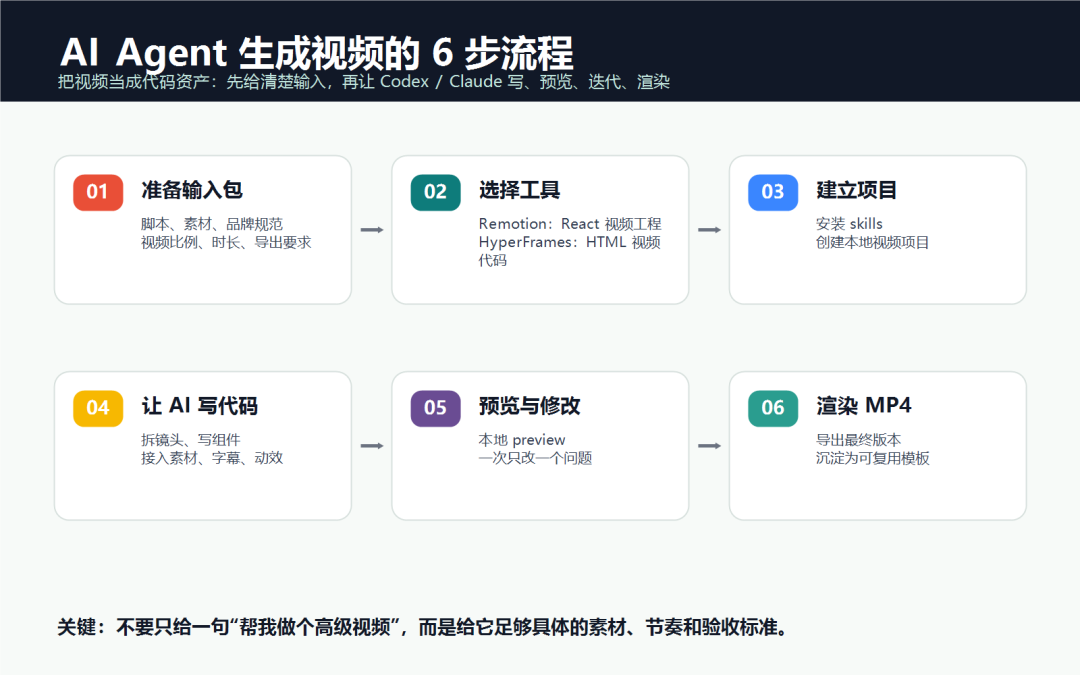Click the yellow 04 step badge
Image resolution: width=1080 pixels, height=675 pixels.
[x=98, y=408]
